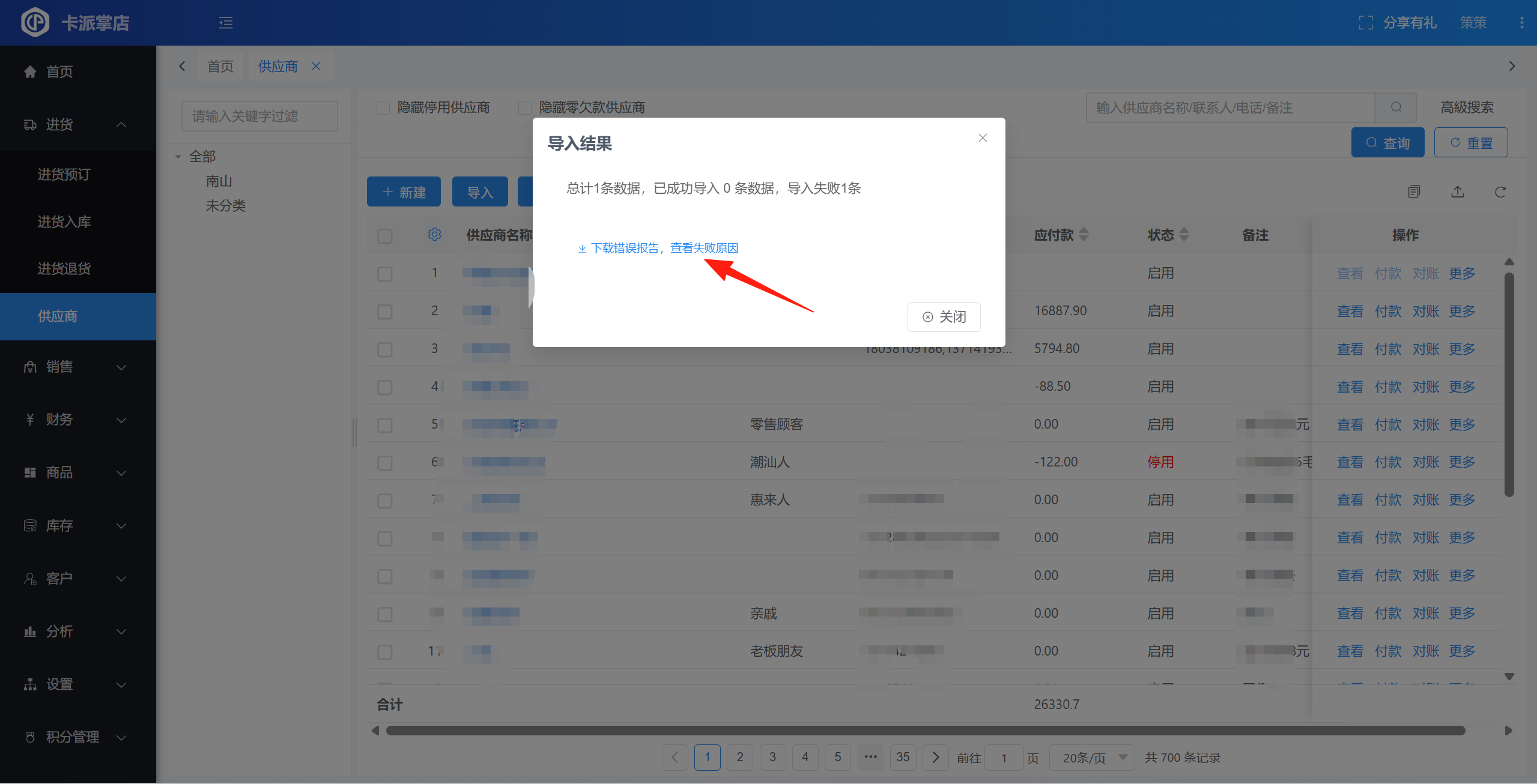Viewport: 1537px width, 784px height.
Task: Open vertical three-dot header menu
Action: [x=1521, y=23]
